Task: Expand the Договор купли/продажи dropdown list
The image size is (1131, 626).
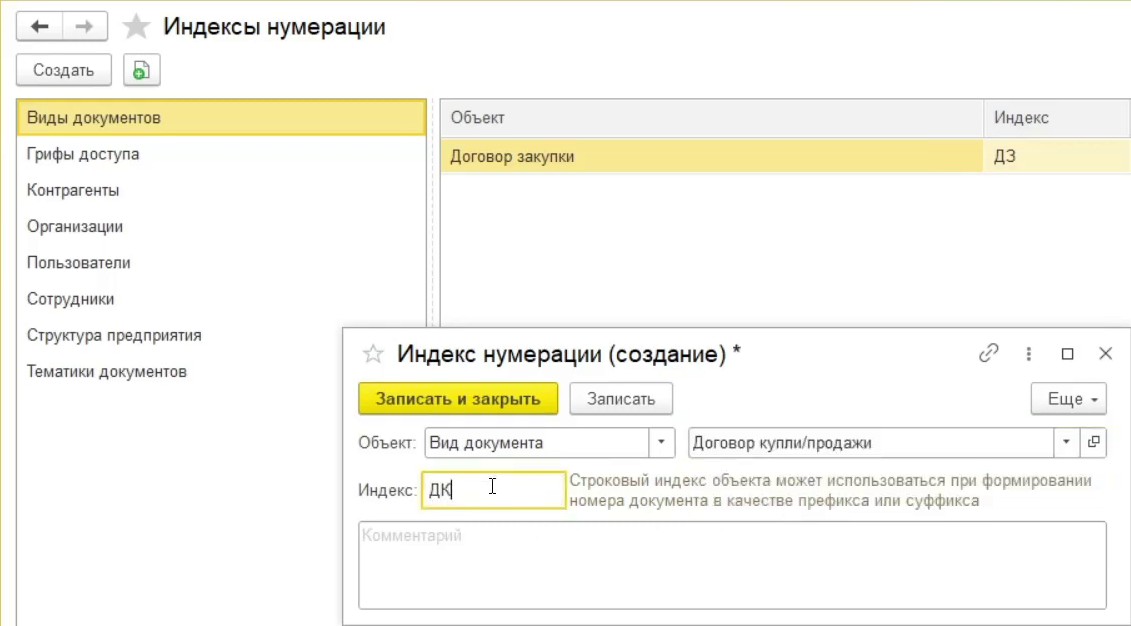Action: [1066, 442]
